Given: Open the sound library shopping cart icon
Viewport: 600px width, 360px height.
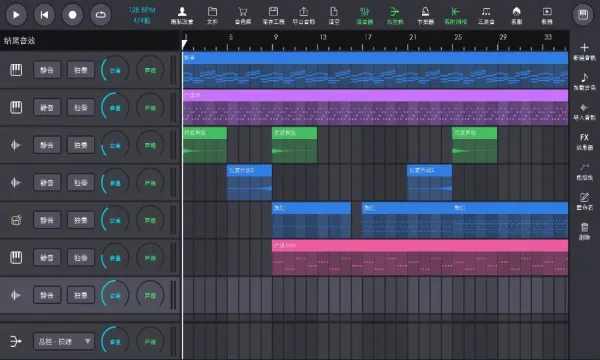Looking at the screenshot, I should point(243,15).
